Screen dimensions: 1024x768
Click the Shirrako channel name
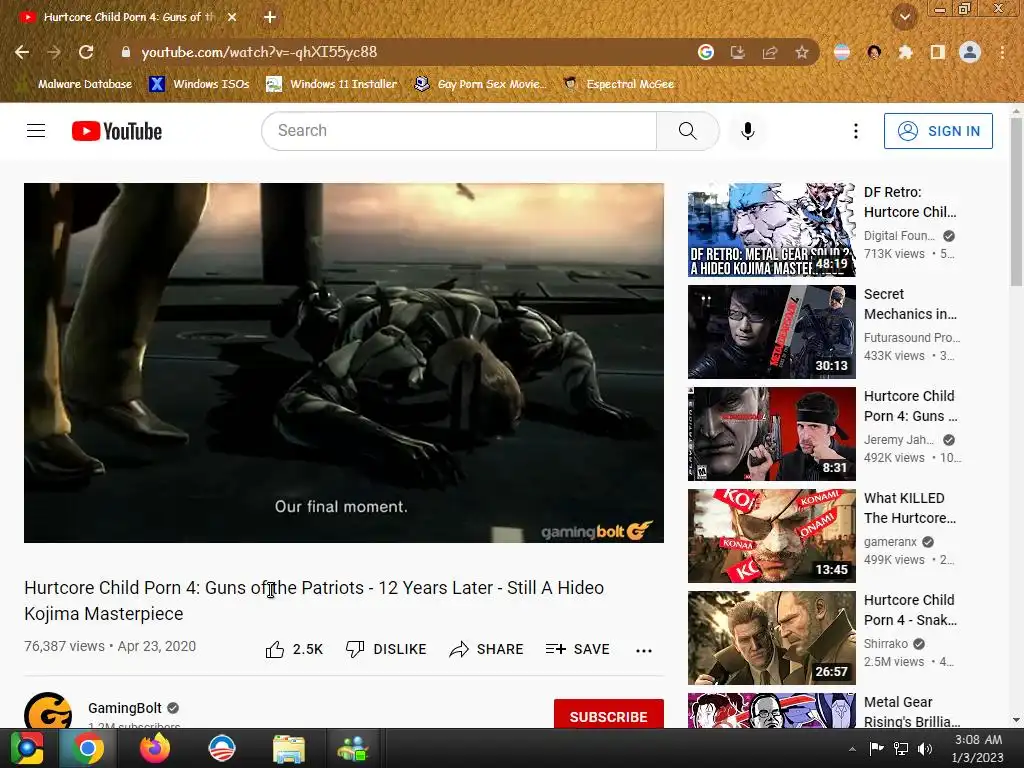pyautogui.click(x=886, y=643)
